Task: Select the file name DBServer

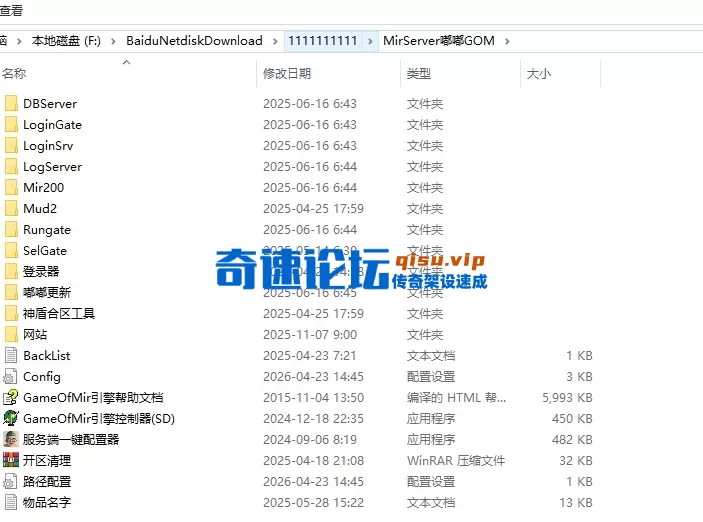Action: [x=50, y=104]
